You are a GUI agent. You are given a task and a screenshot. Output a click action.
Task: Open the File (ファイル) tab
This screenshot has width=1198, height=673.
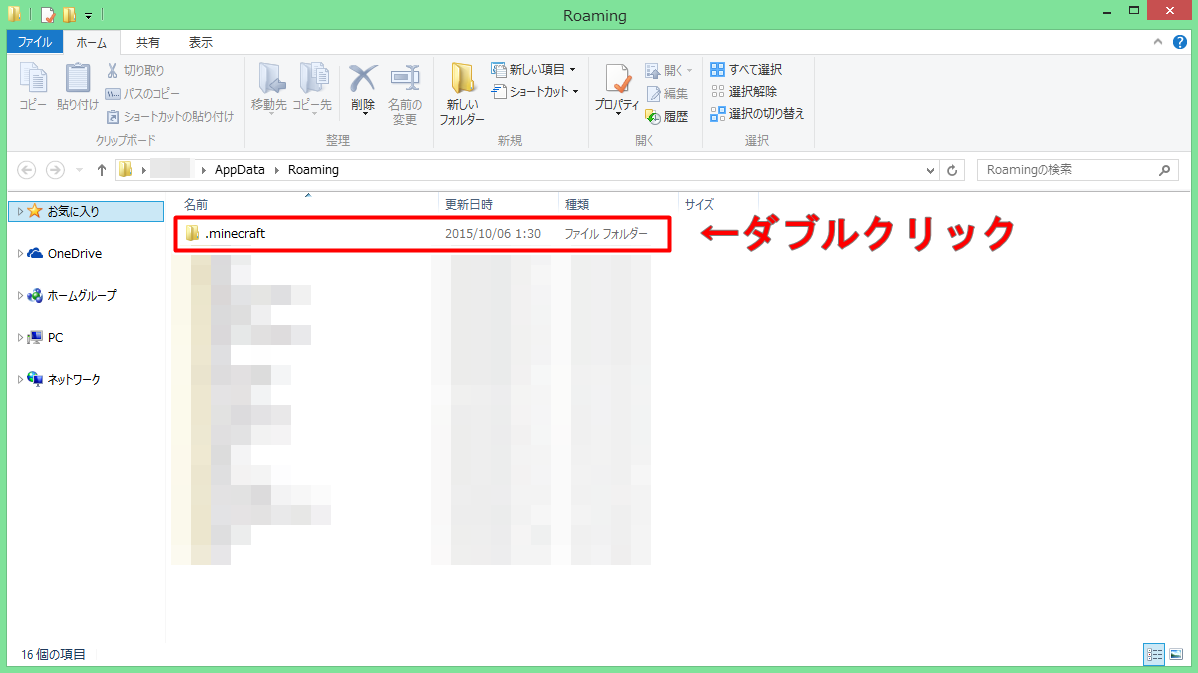(x=34, y=42)
